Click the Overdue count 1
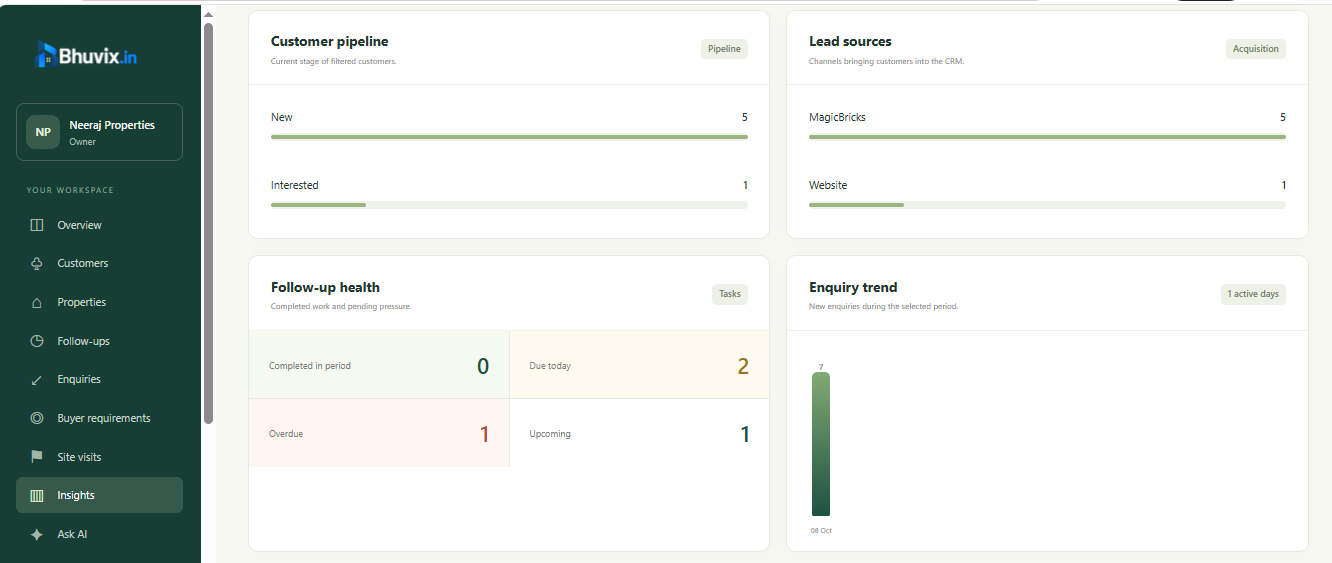 (485, 434)
